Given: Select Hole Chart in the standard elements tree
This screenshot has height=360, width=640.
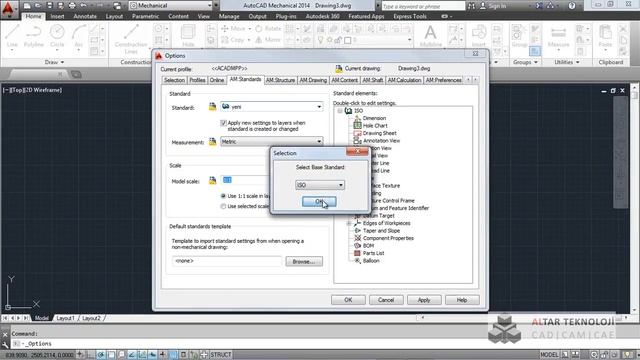Looking at the screenshot, I should pos(375,126).
